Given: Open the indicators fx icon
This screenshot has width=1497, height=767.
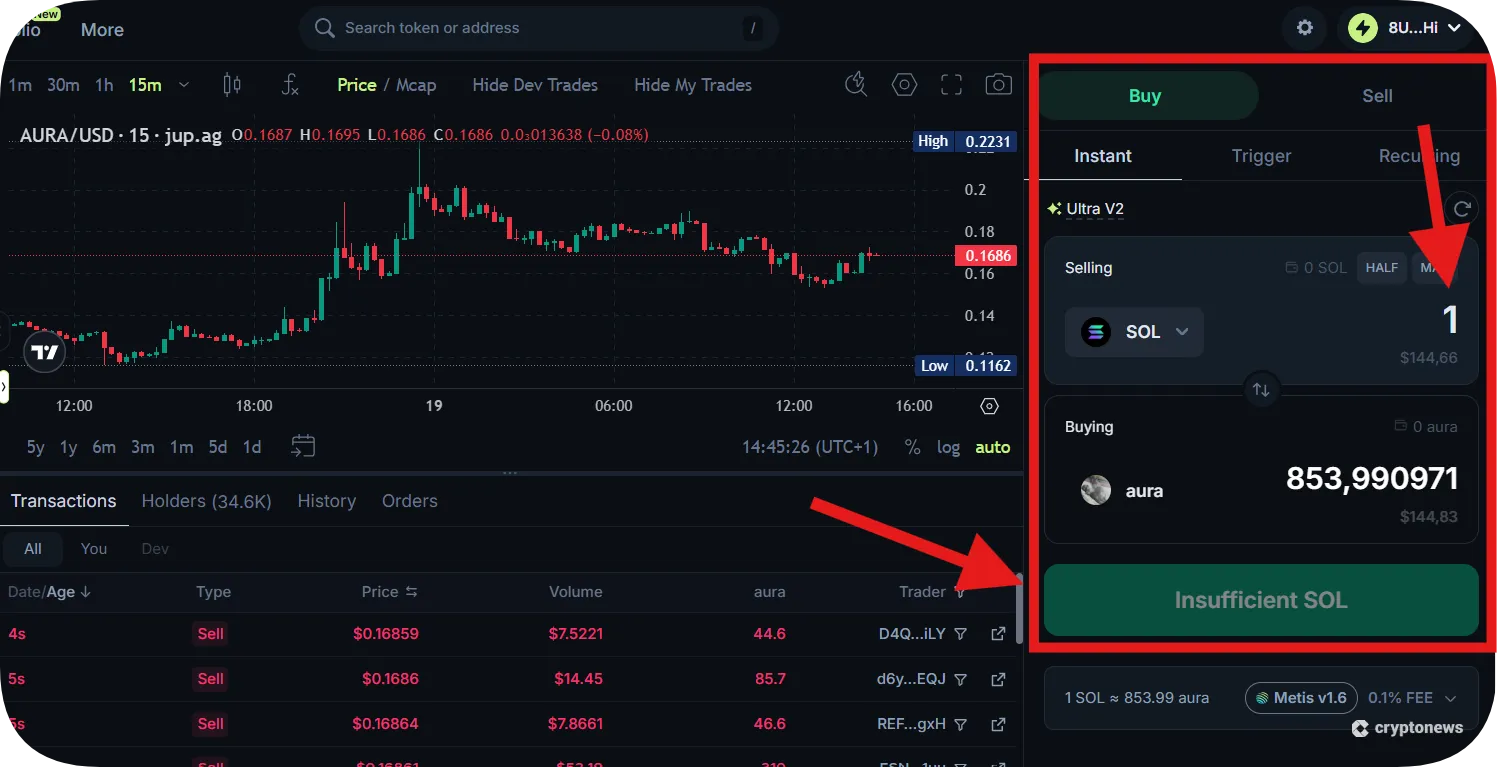Looking at the screenshot, I should click(290, 85).
